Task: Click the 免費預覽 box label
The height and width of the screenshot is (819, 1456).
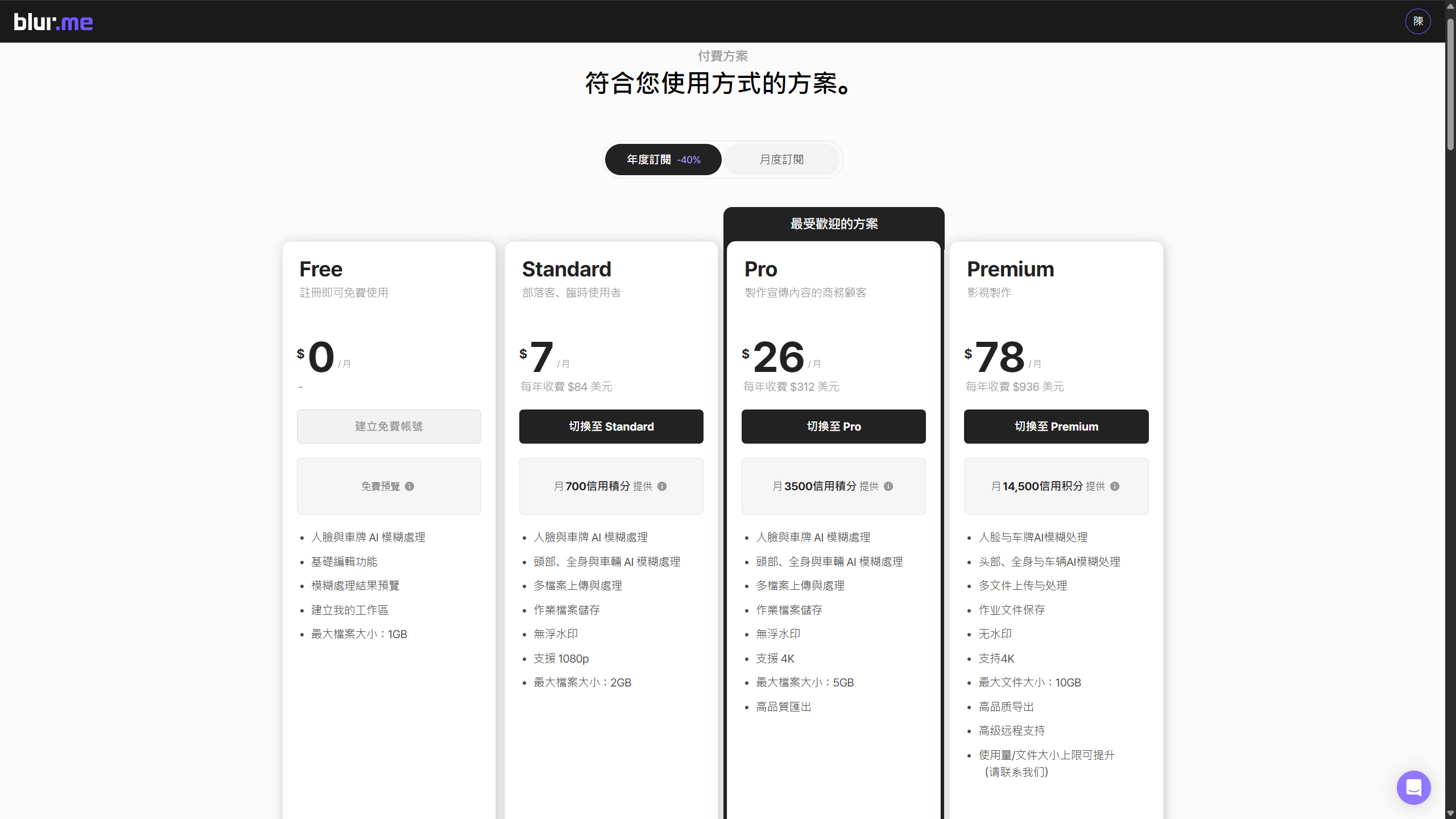Action: [x=380, y=486]
